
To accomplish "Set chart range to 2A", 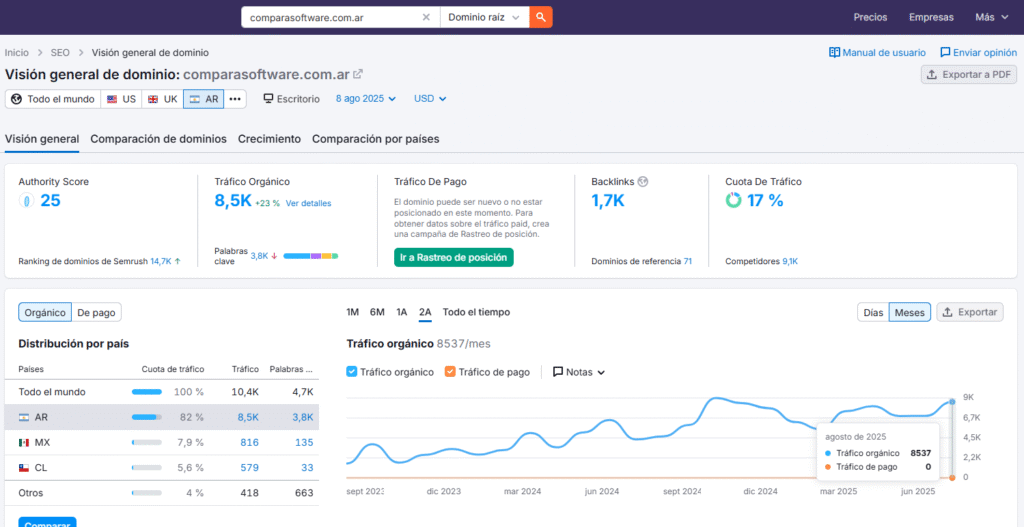I will (x=425, y=312).
